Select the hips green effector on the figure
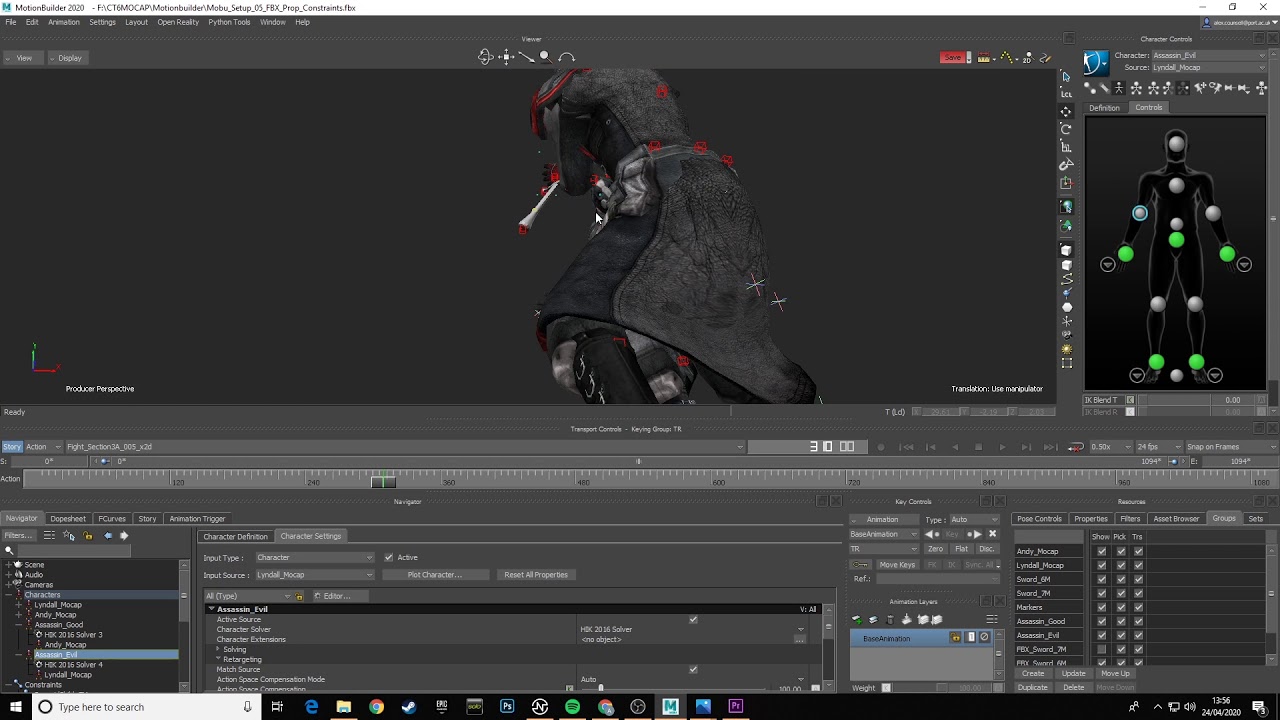Viewport: 1280px width, 720px height. tap(1176, 240)
